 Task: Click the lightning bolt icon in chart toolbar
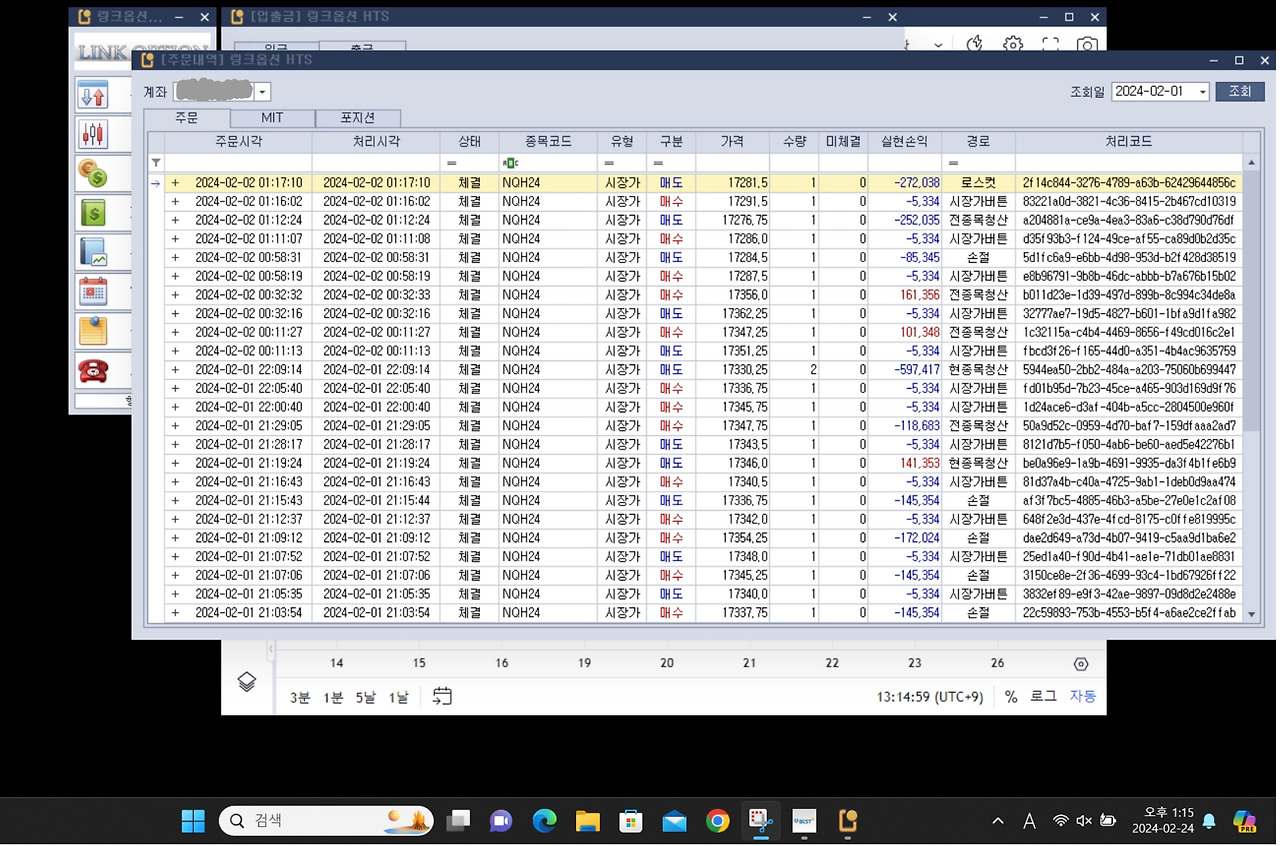tap(976, 44)
